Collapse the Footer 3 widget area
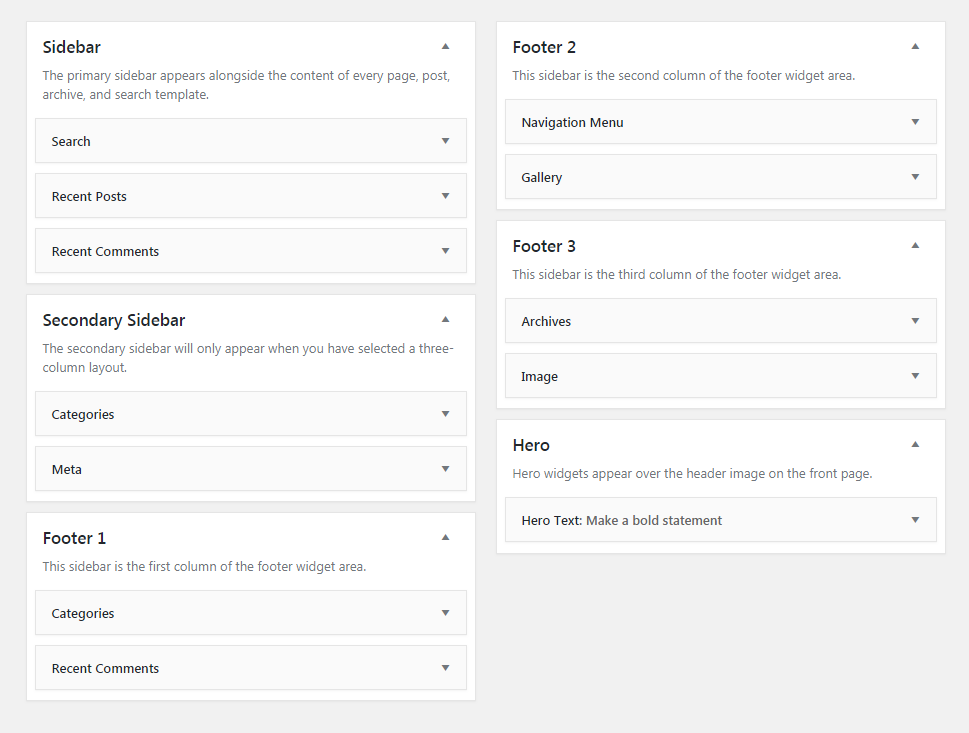Image resolution: width=969 pixels, height=733 pixels. coord(915,245)
